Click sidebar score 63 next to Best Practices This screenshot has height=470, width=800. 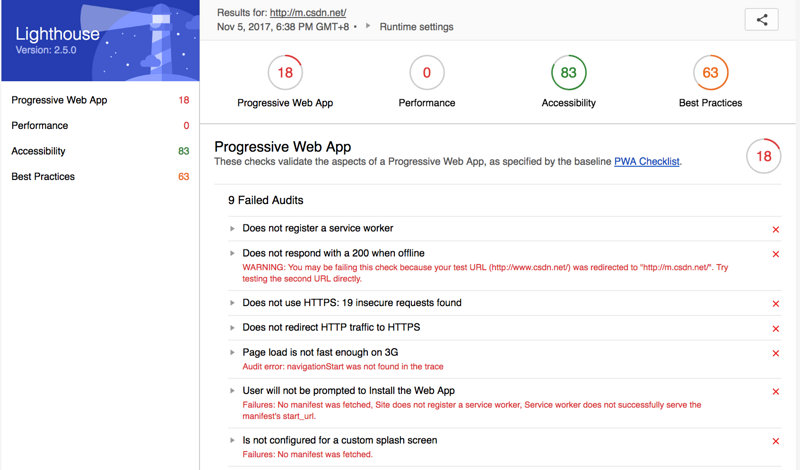[x=184, y=177]
